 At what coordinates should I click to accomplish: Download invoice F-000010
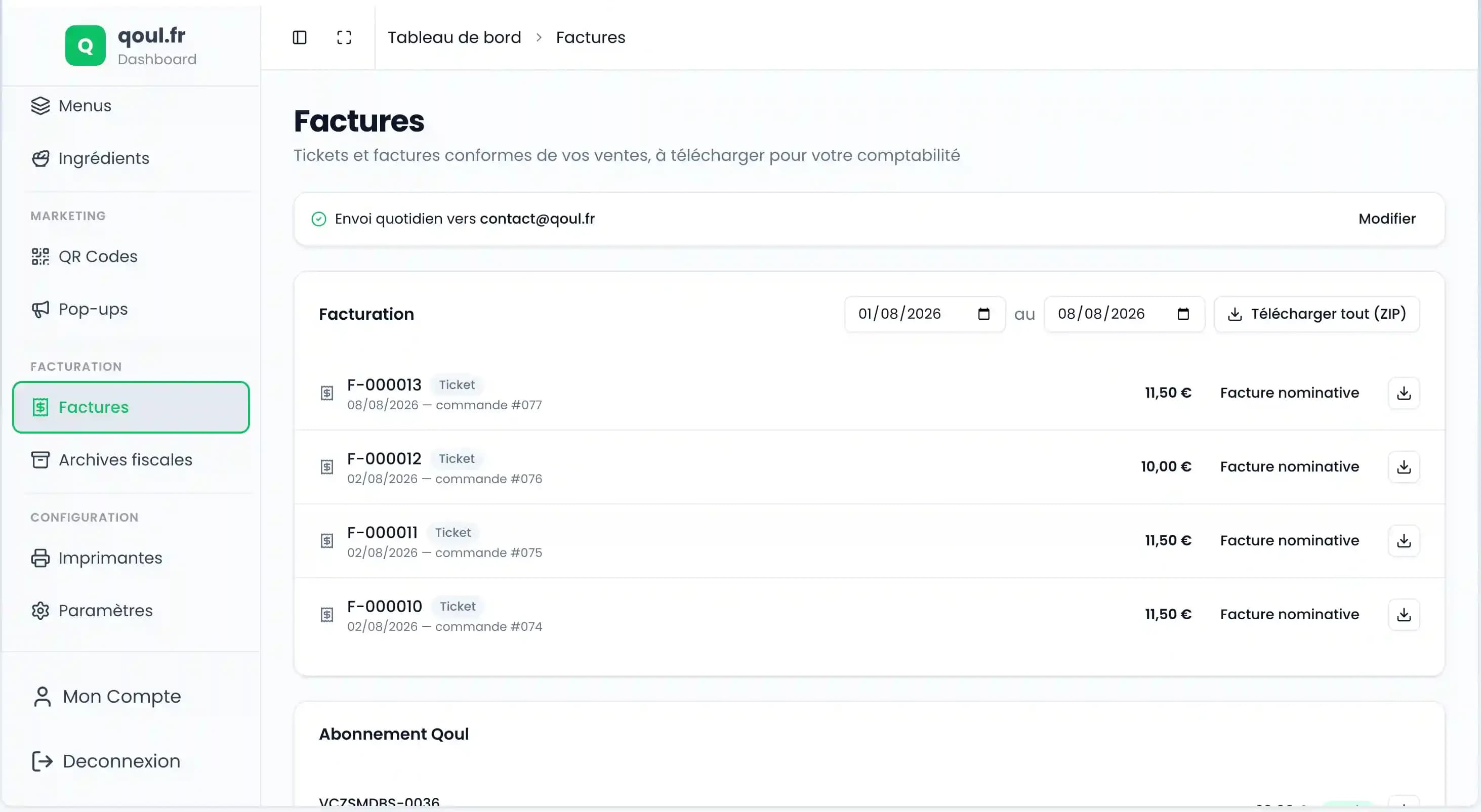point(1404,614)
